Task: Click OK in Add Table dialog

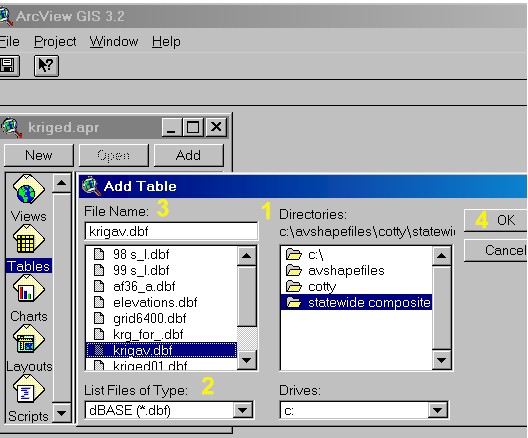Action: (x=495, y=221)
